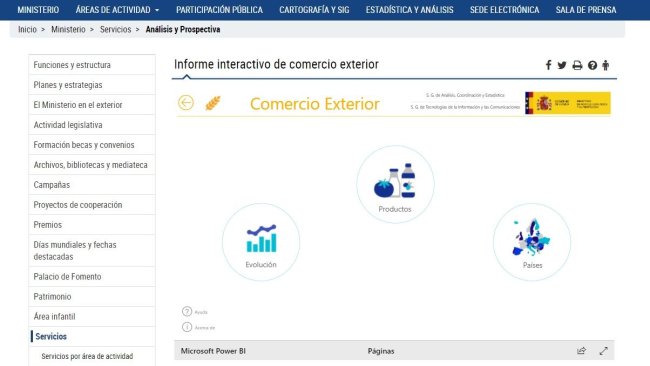Open Planes y estrategias sidebar link
650x366 pixels.
coord(92,85)
